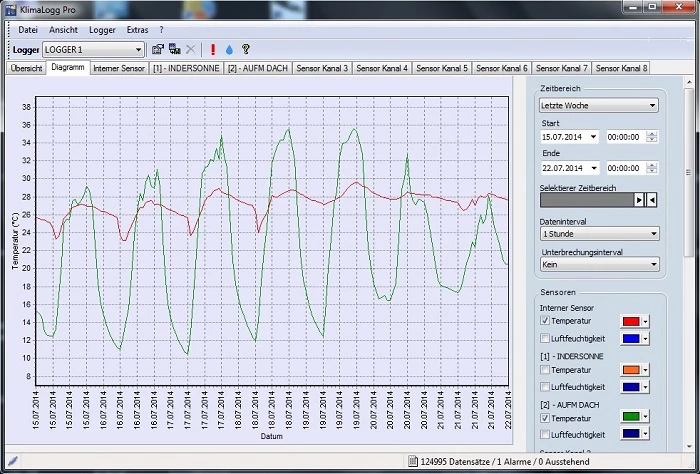The width and height of the screenshot is (700, 474).
Task: Click the pencil icon in status bar
Action: coord(12,461)
